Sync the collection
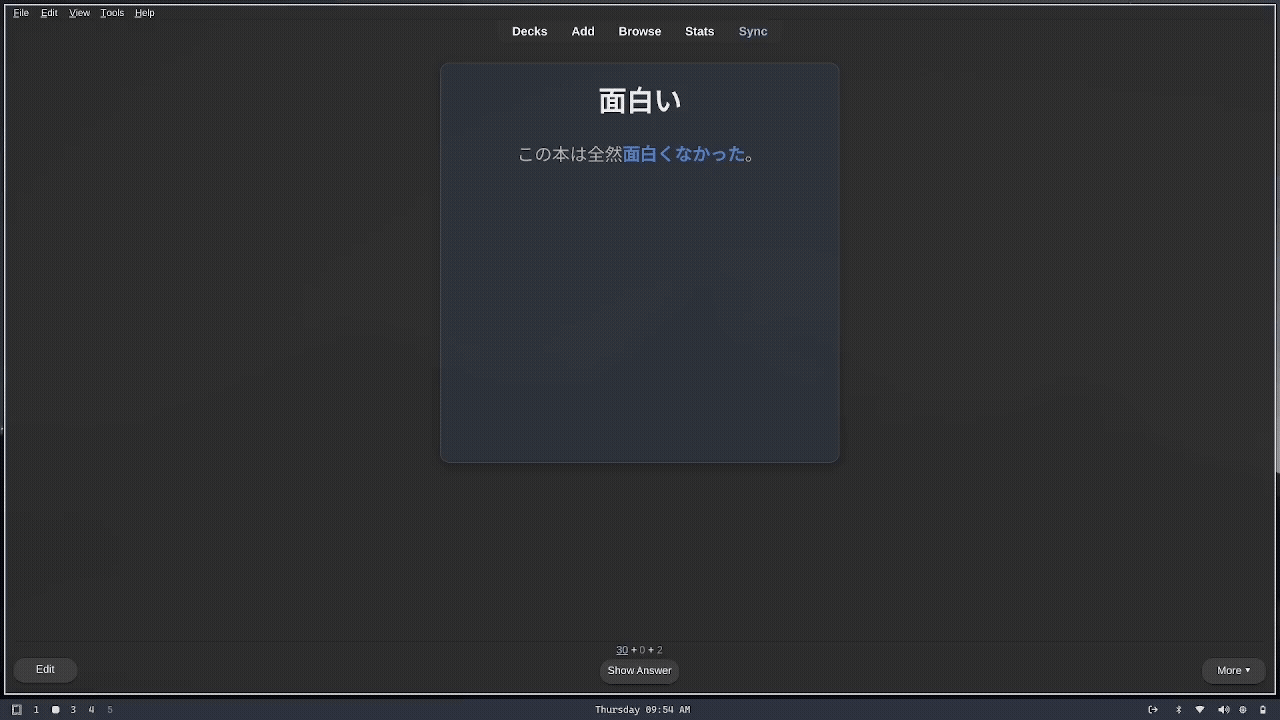The height and width of the screenshot is (720, 1280). pos(753,31)
